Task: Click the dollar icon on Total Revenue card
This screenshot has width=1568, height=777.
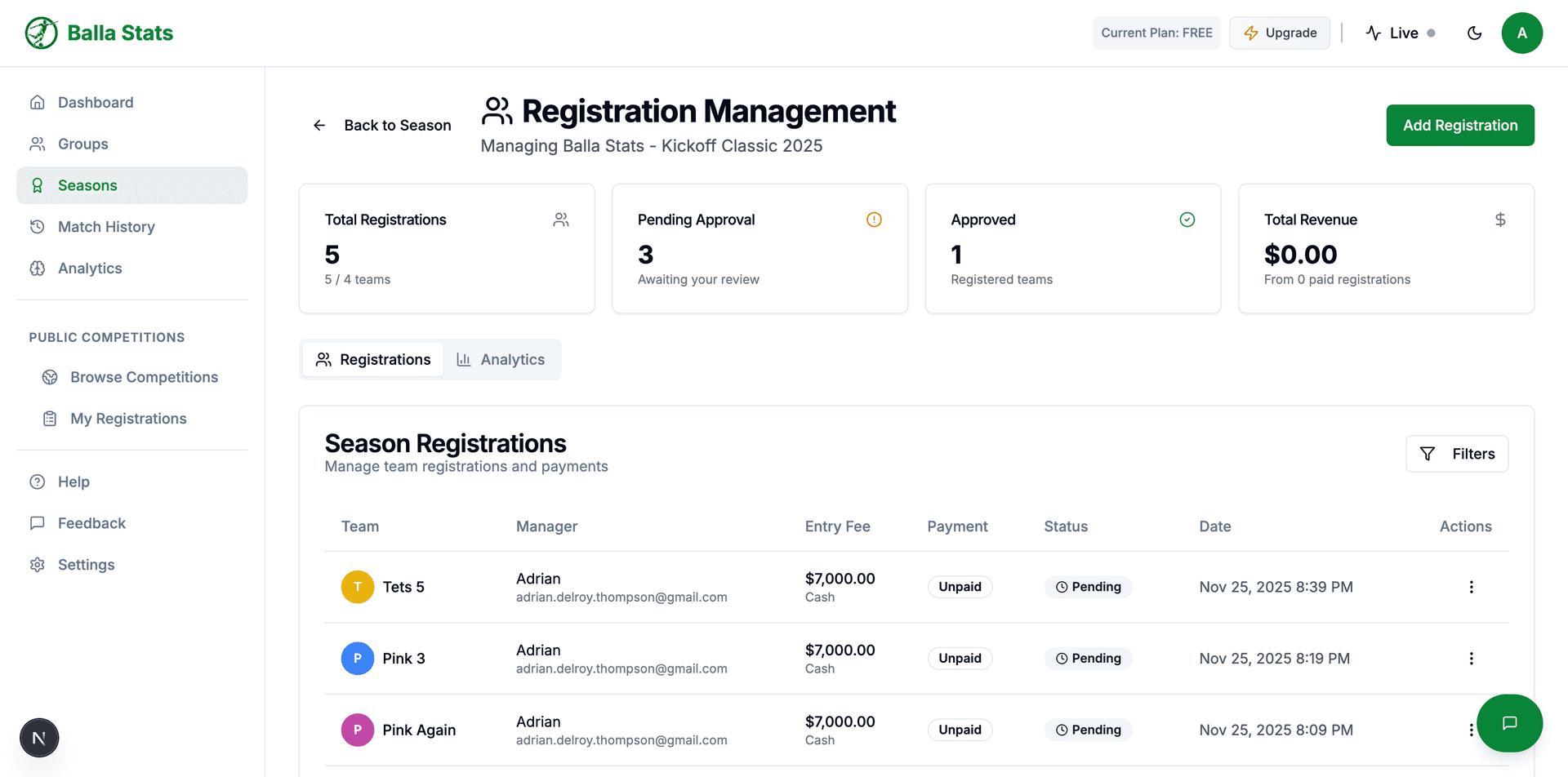Action: [1500, 219]
